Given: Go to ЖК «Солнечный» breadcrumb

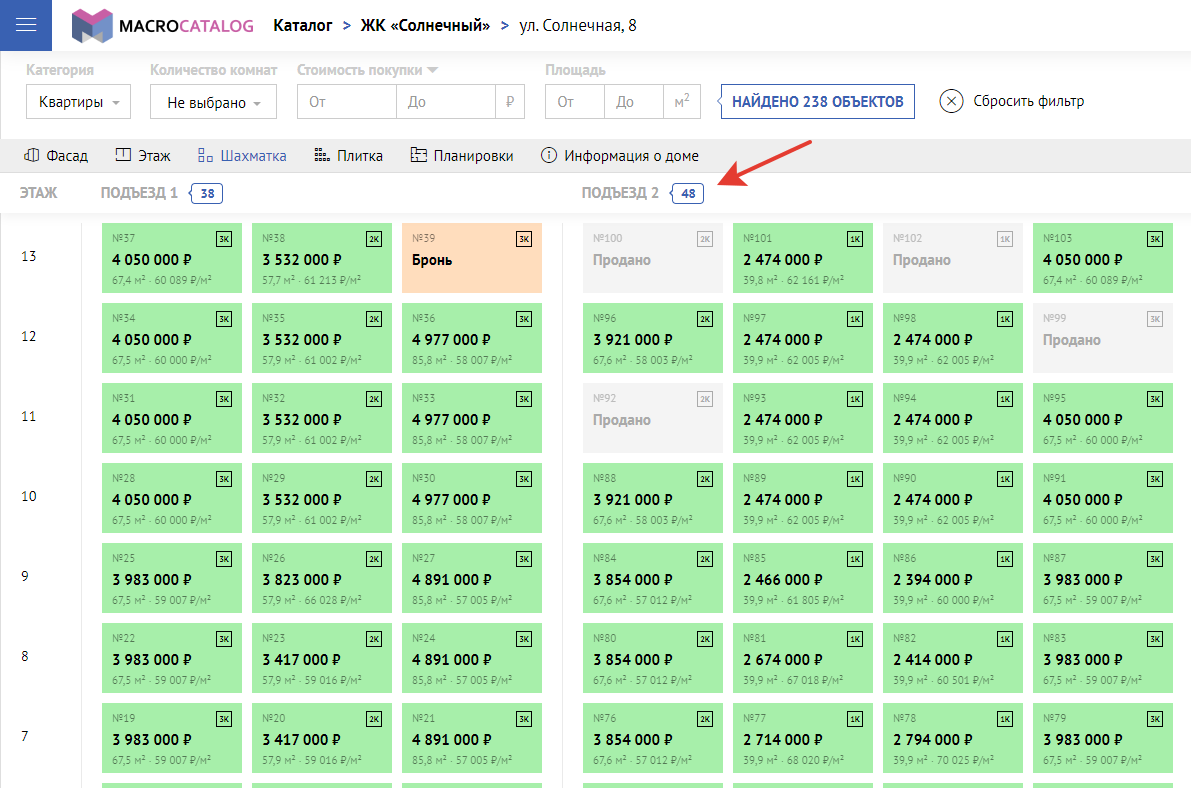Looking at the screenshot, I should tap(425, 26).
